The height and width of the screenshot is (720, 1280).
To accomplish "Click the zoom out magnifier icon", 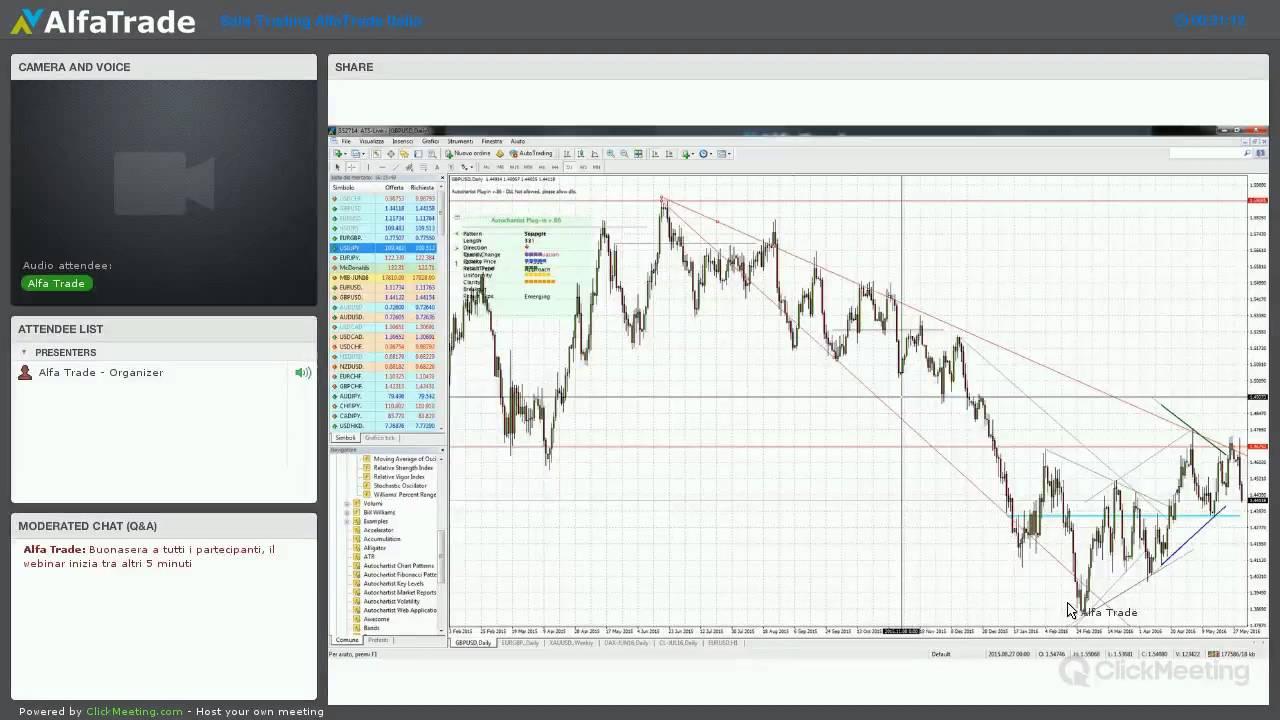I will 624,154.
